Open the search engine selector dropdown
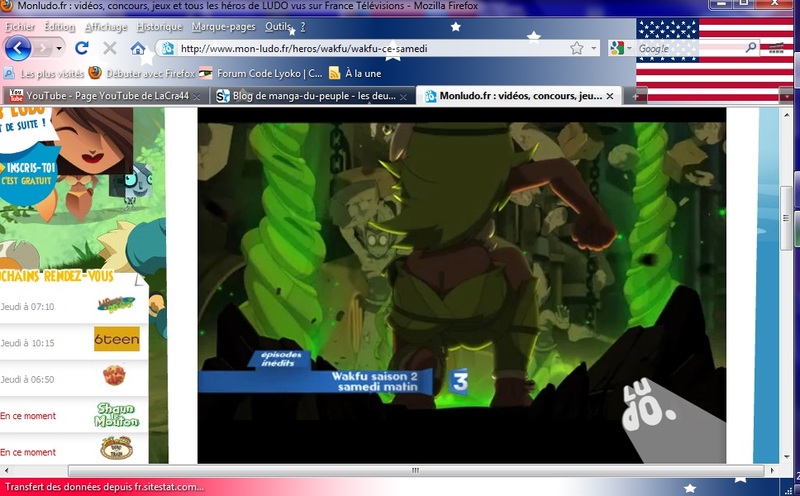 pyautogui.click(x=628, y=48)
